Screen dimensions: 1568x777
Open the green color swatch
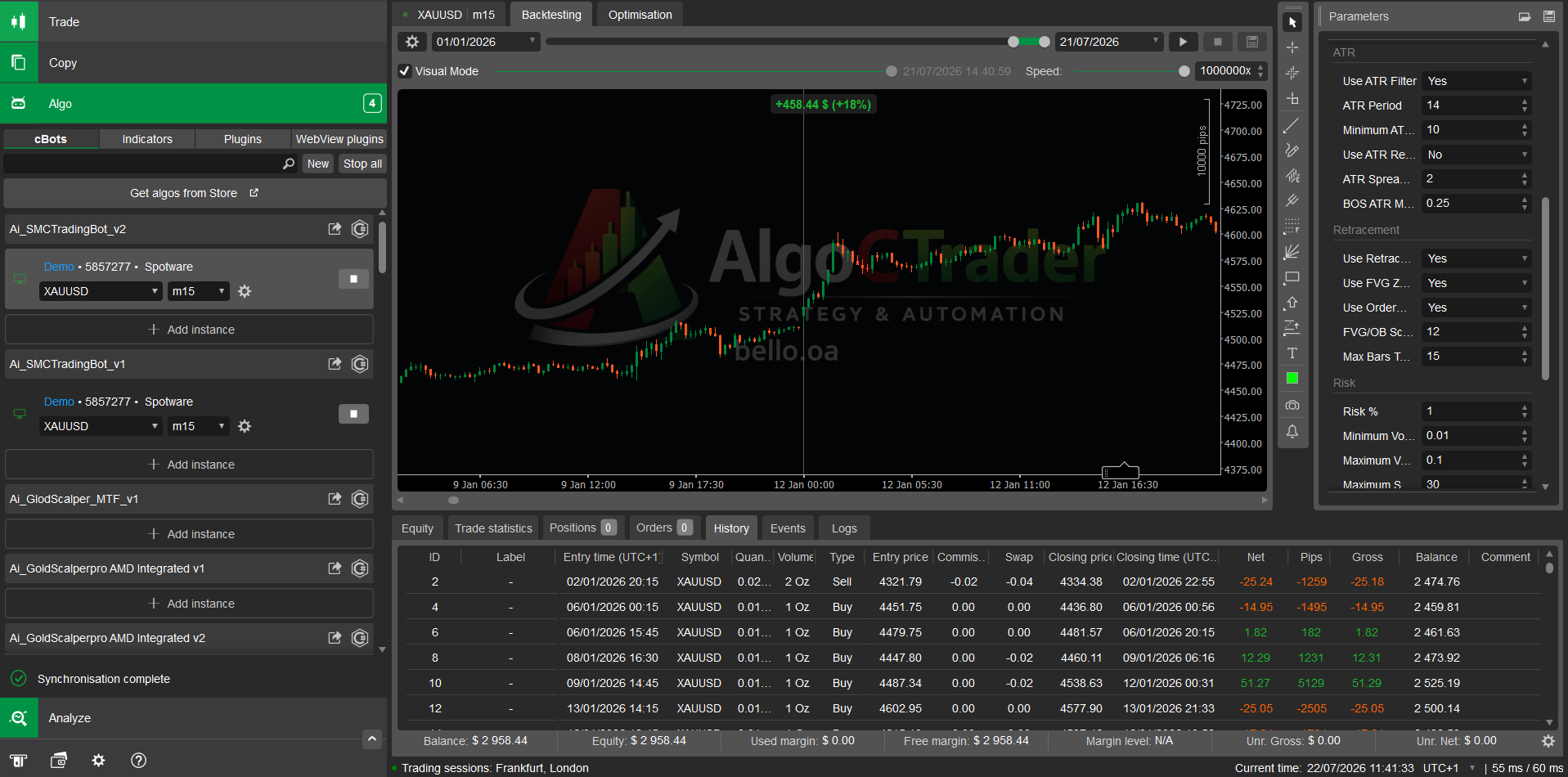[1292, 378]
